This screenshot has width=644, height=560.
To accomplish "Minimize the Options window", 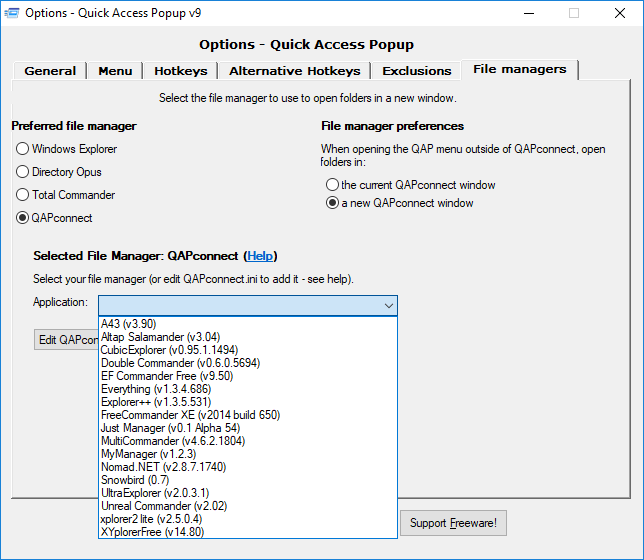I will click(x=529, y=13).
